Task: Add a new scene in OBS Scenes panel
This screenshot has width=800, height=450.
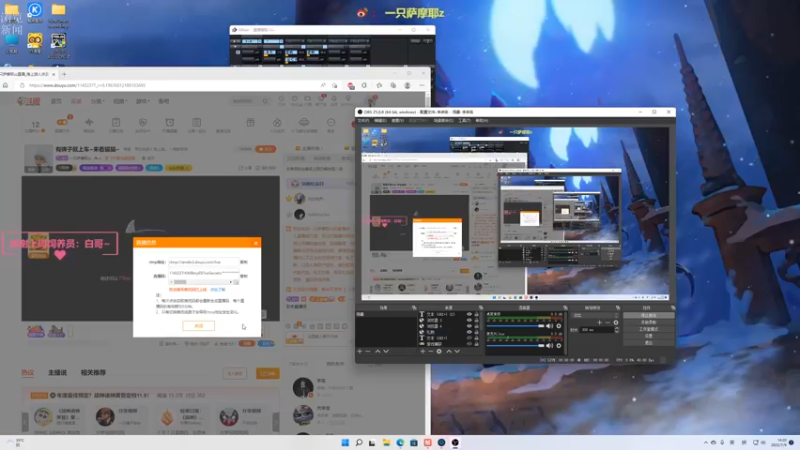Action: point(360,352)
